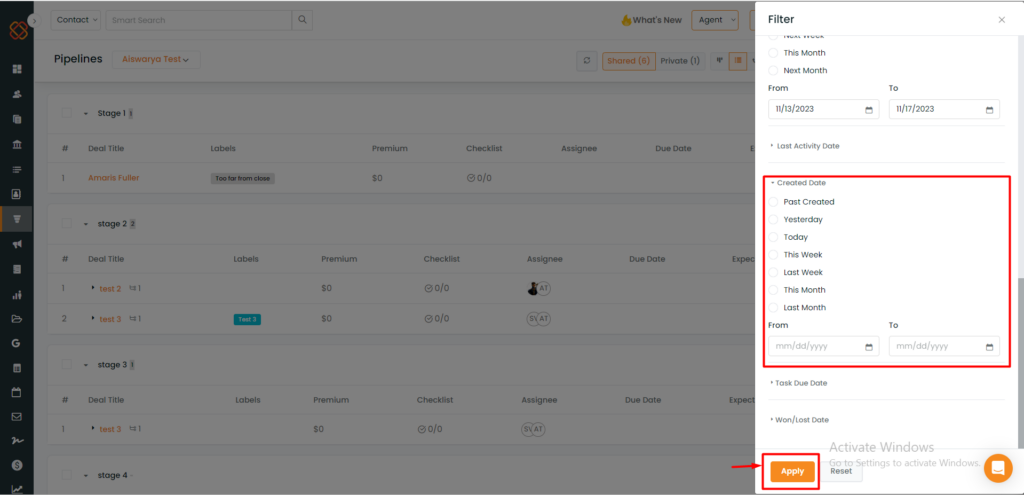Image resolution: width=1024 pixels, height=495 pixels.
Task: Expand the Won/Lost Date section
Action: 799,420
